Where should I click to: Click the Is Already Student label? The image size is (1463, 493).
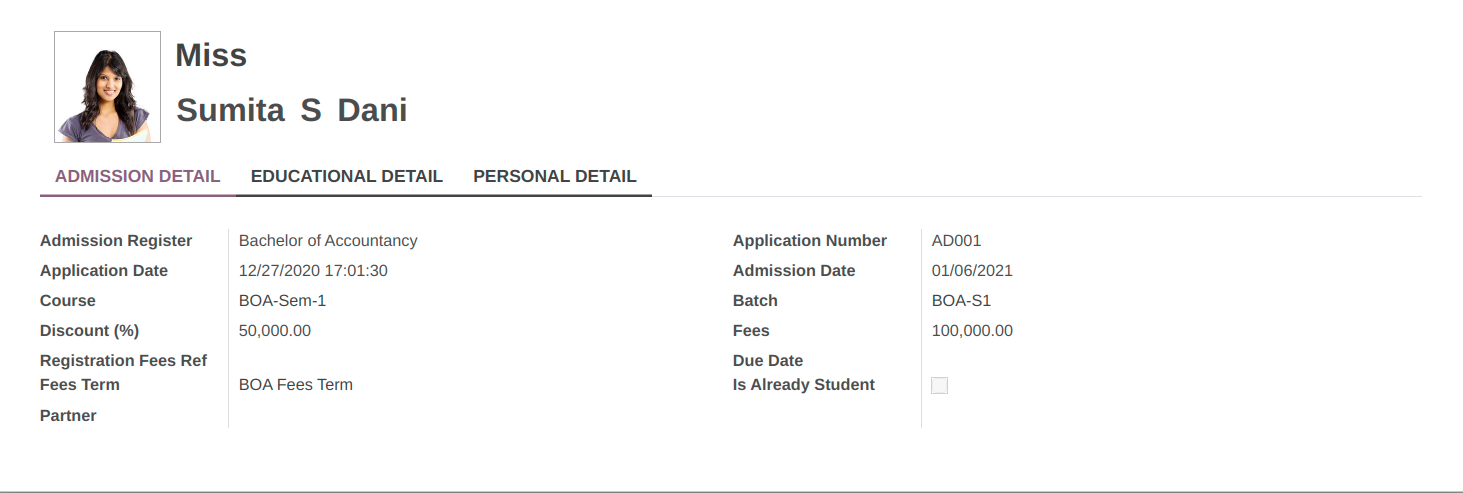[804, 385]
